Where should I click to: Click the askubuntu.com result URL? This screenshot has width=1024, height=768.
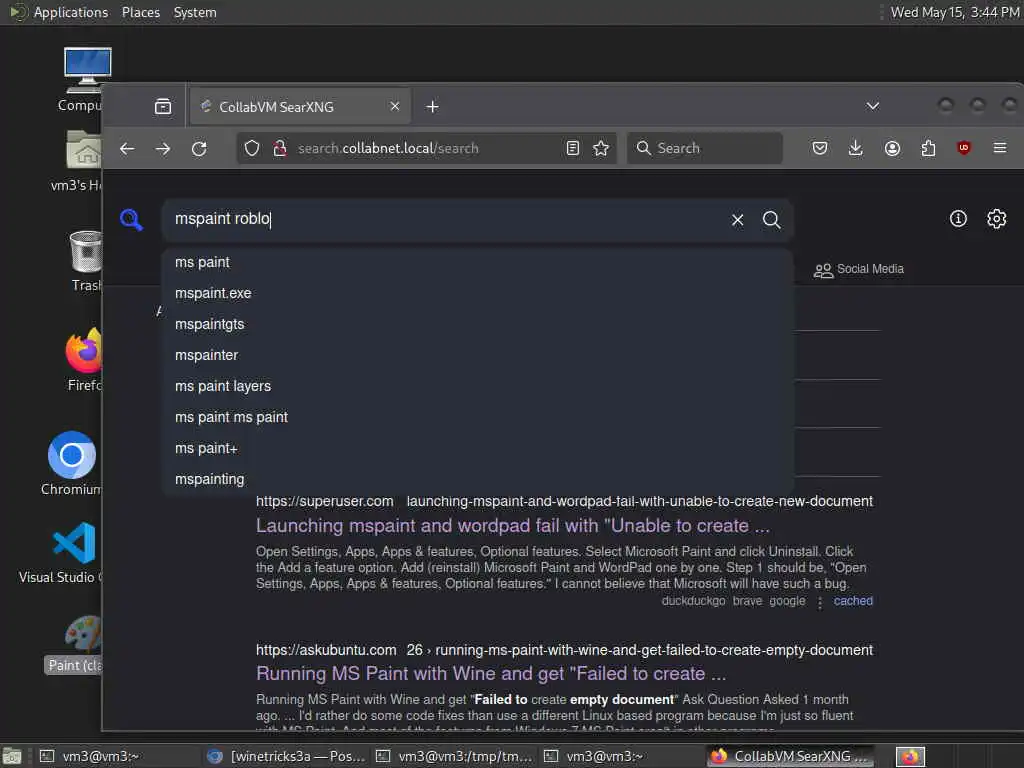point(564,650)
